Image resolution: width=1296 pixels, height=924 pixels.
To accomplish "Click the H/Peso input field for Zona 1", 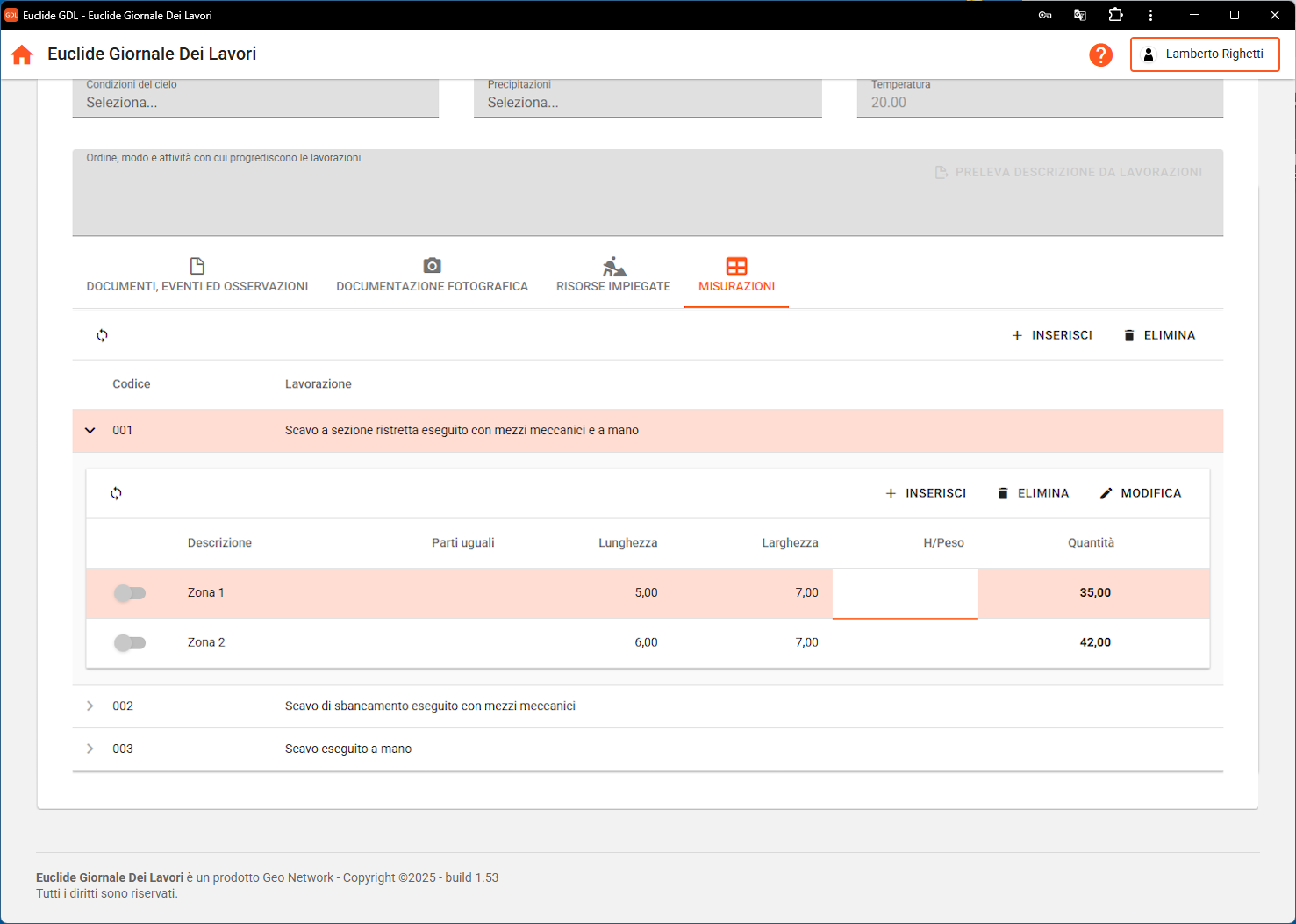I will coord(905,593).
